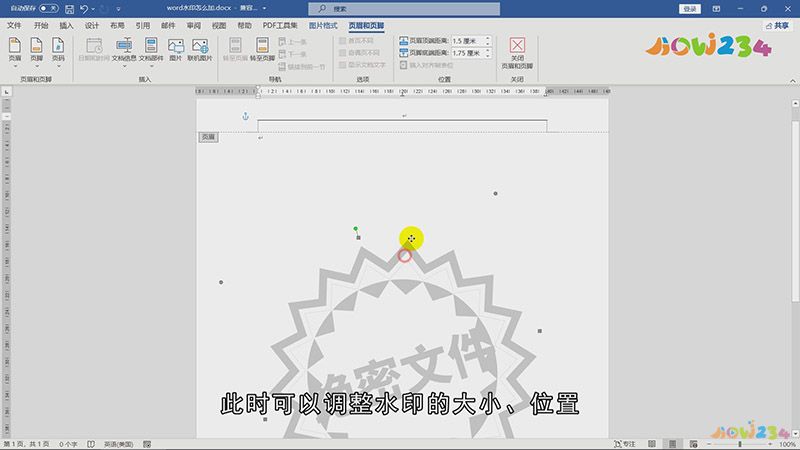Click the 下一条 next button
Screen dimensions: 800x450
tap(293, 54)
